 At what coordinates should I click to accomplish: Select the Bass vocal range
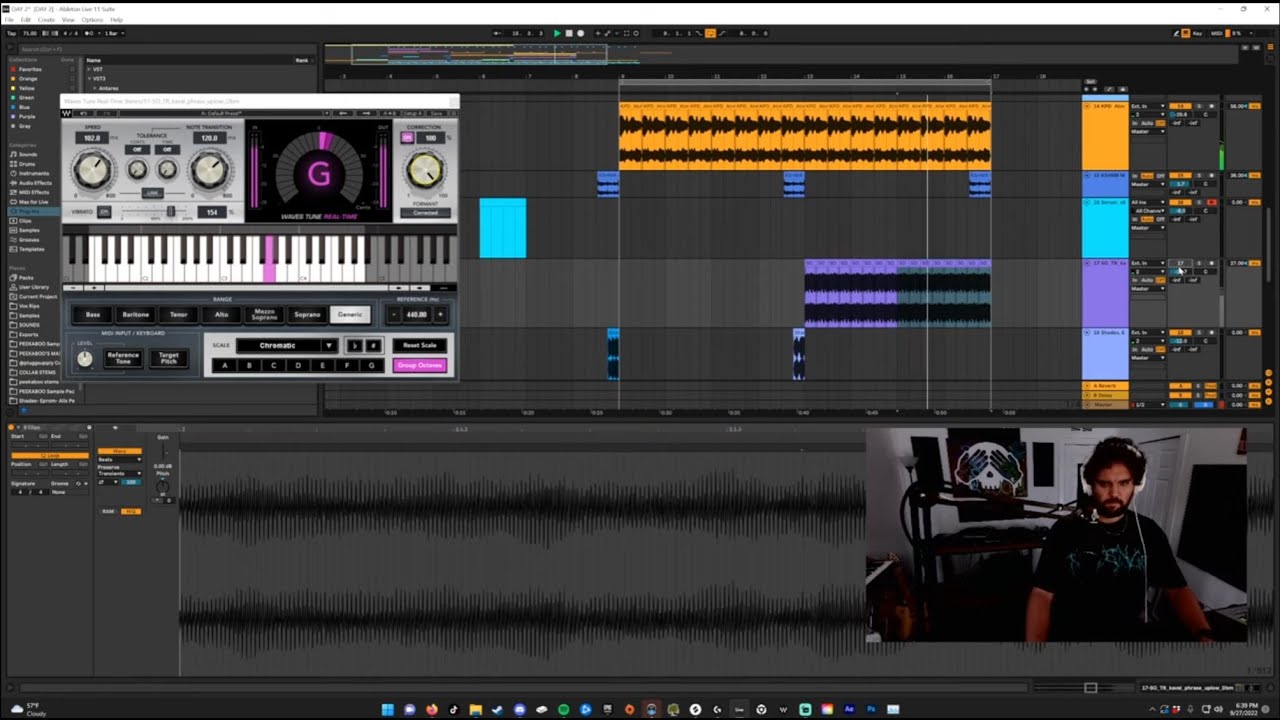pos(93,314)
